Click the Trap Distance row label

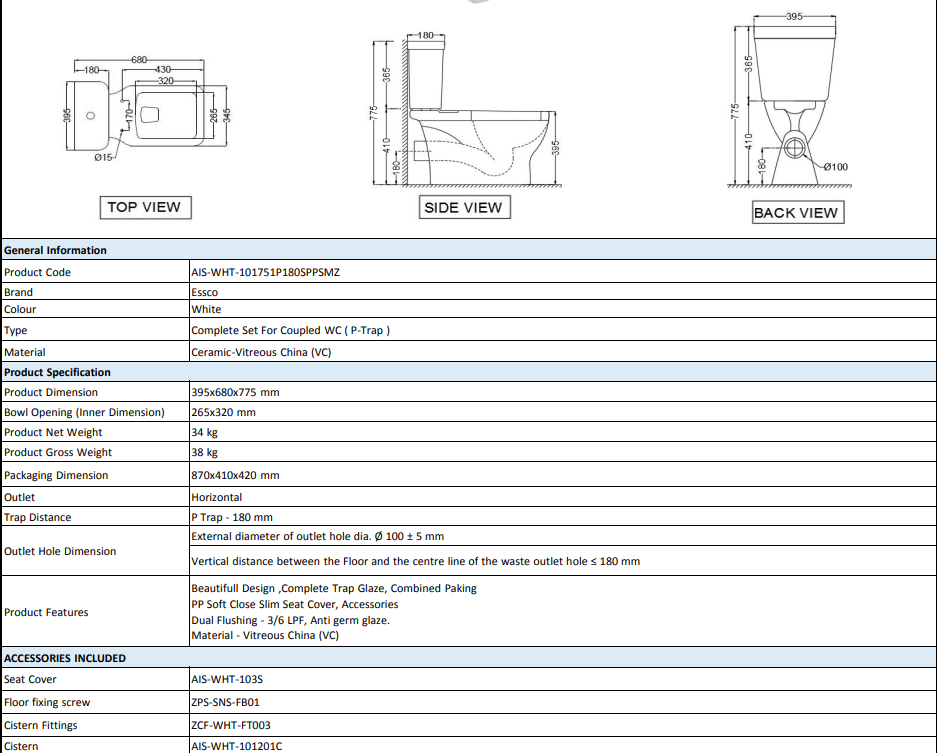(38, 517)
